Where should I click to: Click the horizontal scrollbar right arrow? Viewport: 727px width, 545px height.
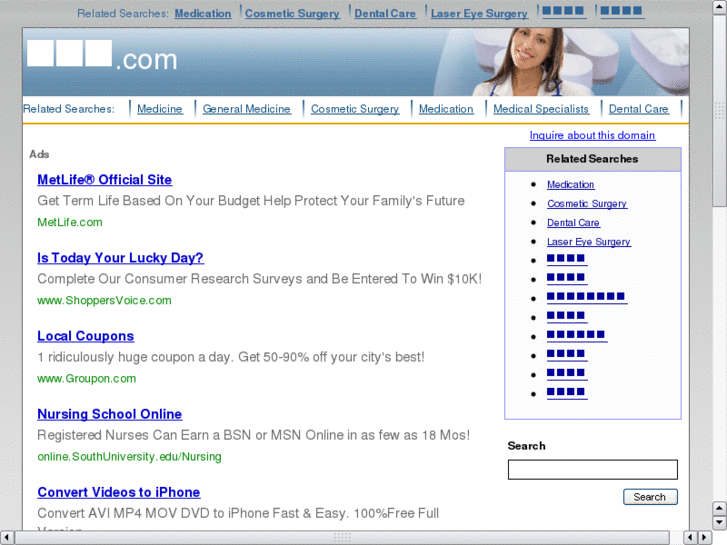(x=706, y=538)
